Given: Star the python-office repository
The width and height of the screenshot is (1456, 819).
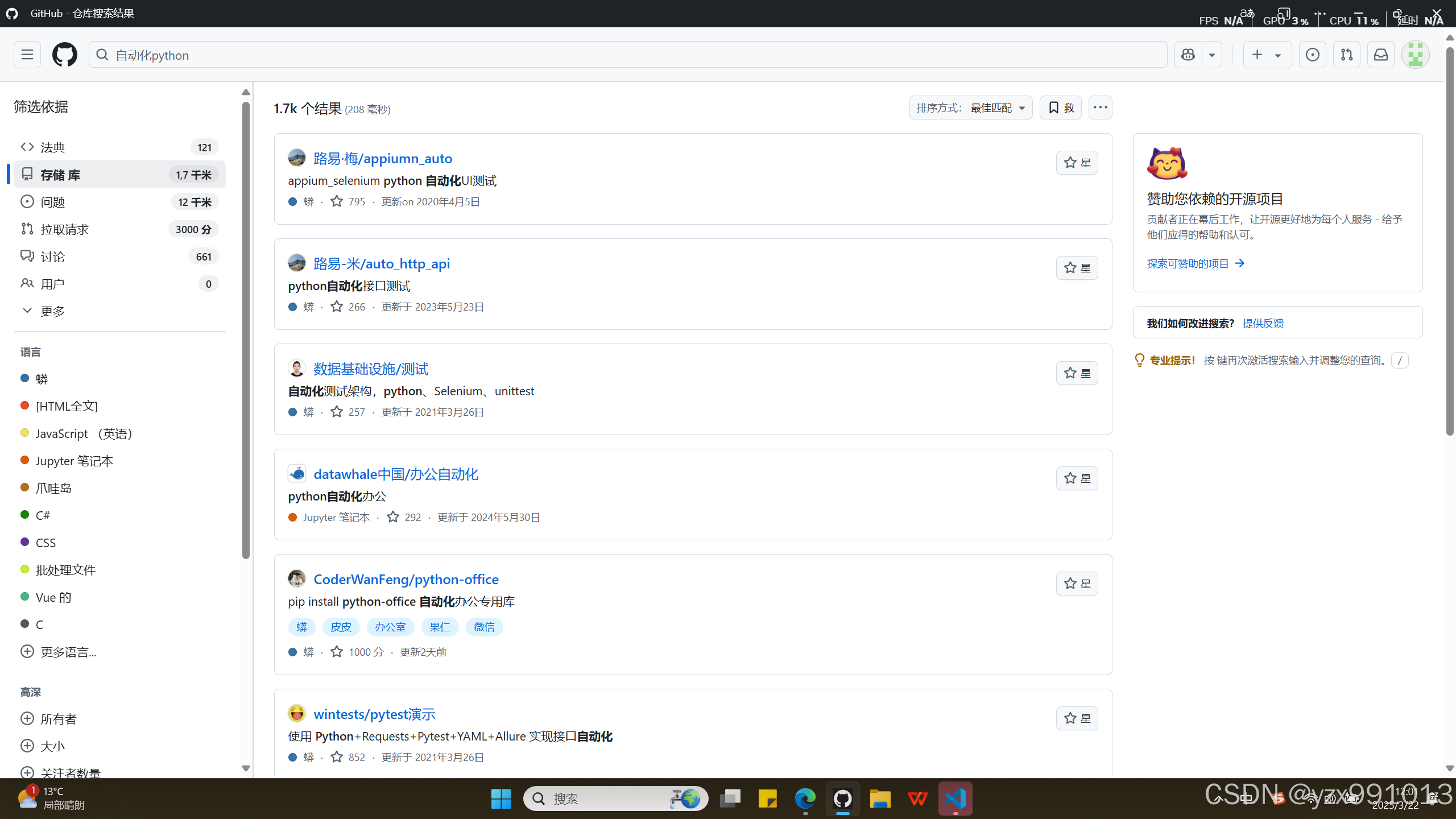Looking at the screenshot, I should pyautogui.click(x=1077, y=584).
